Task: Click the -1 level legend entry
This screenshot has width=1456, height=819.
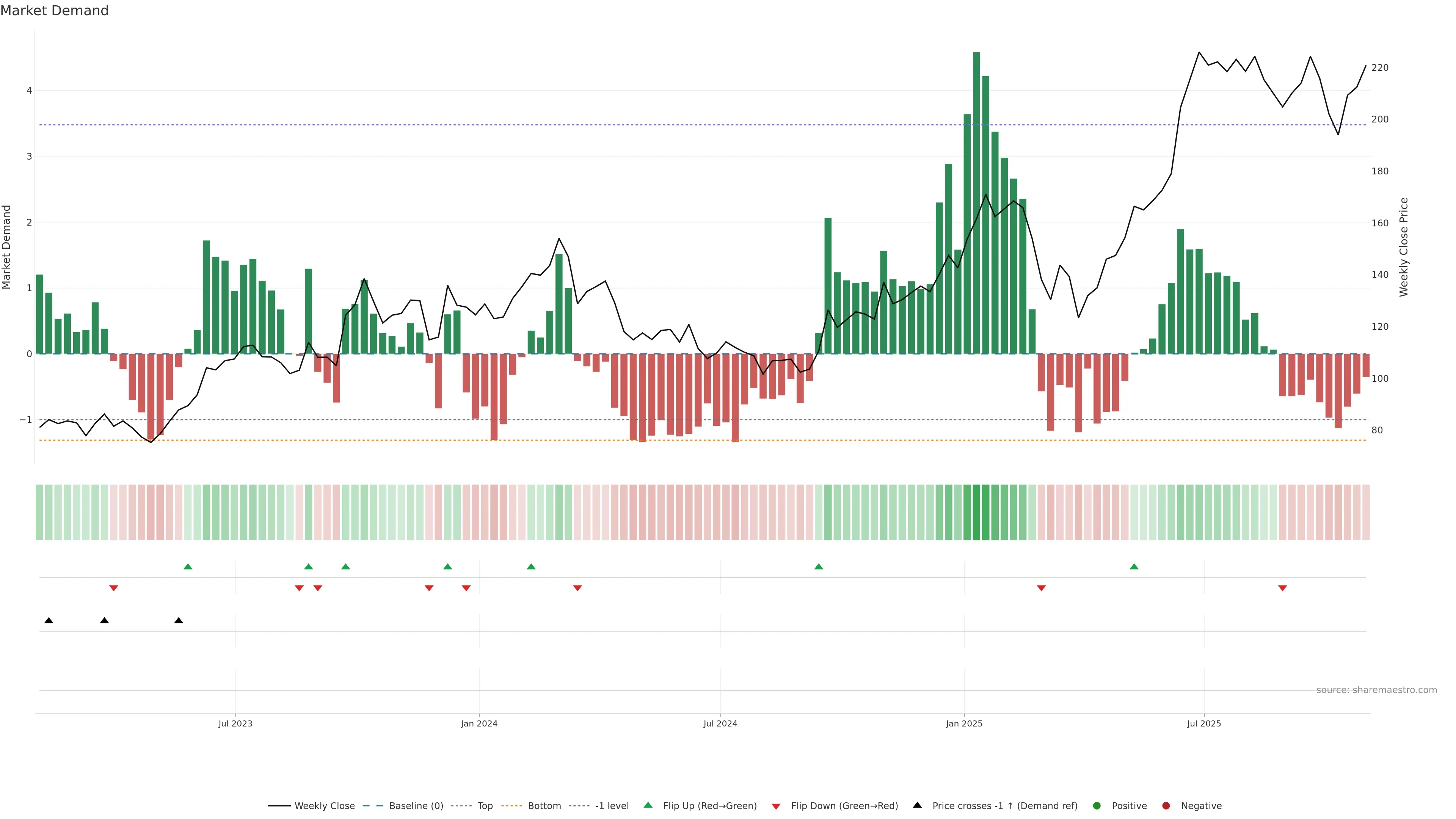Action: tap(612, 805)
